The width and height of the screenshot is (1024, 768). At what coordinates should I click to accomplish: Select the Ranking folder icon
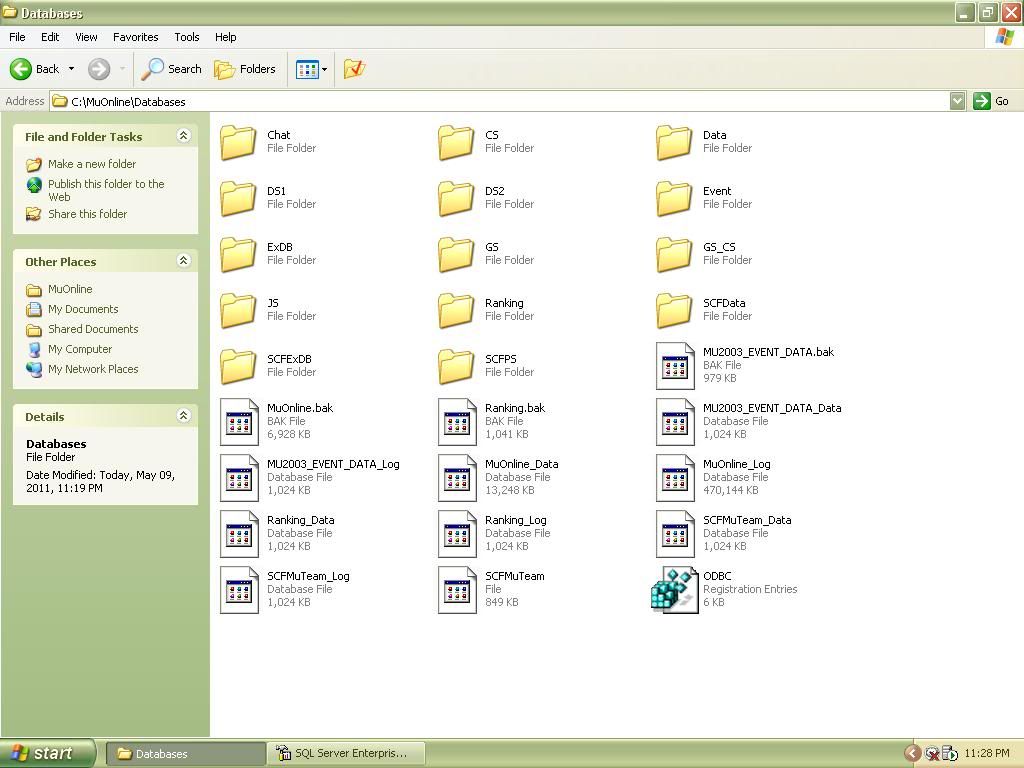point(456,309)
